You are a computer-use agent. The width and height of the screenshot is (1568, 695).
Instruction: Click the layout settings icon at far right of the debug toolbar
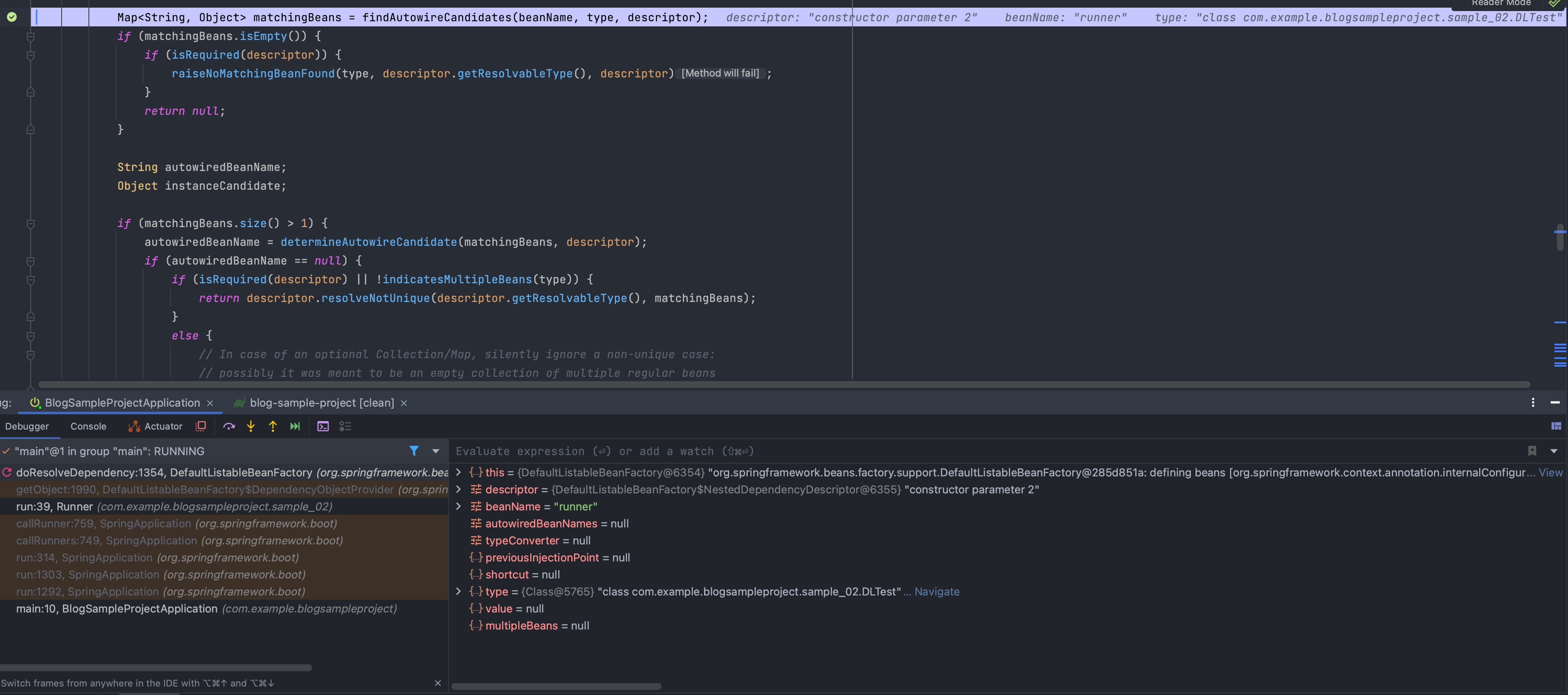coord(1556,426)
